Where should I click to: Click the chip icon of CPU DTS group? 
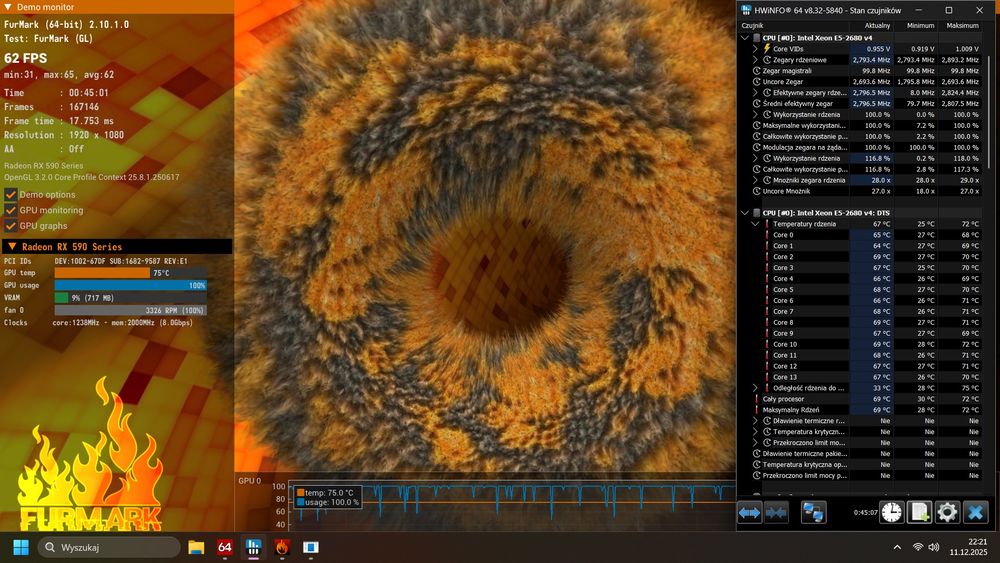pos(756,213)
